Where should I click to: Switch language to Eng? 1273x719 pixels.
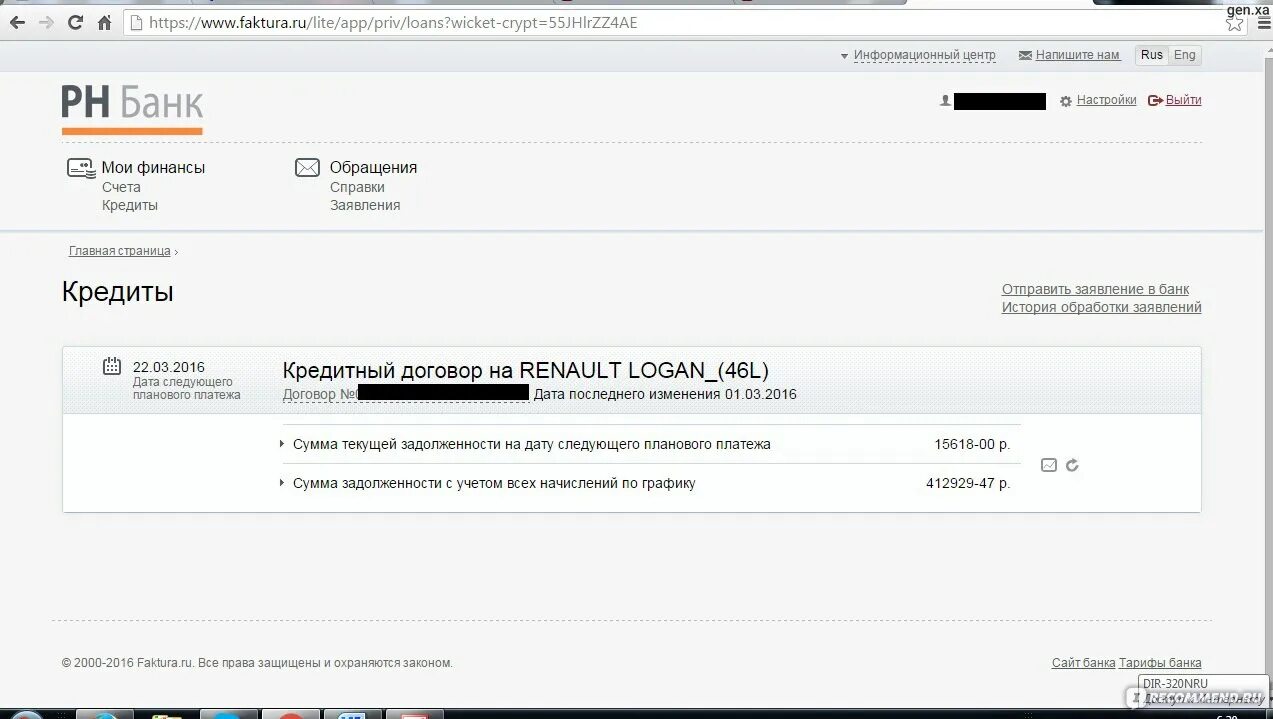click(x=1185, y=55)
